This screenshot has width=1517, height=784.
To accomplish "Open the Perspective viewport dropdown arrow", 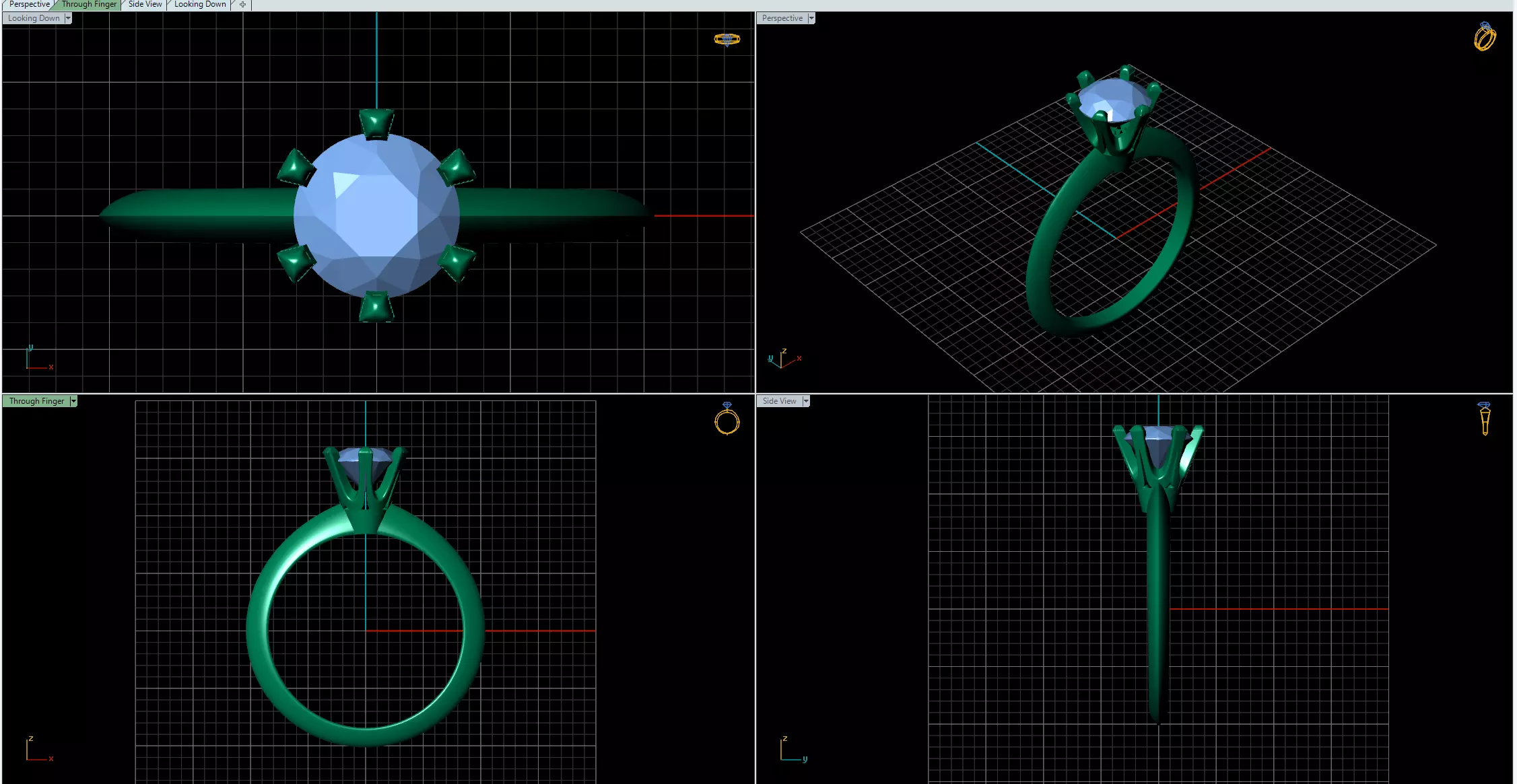I will (811, 18).
